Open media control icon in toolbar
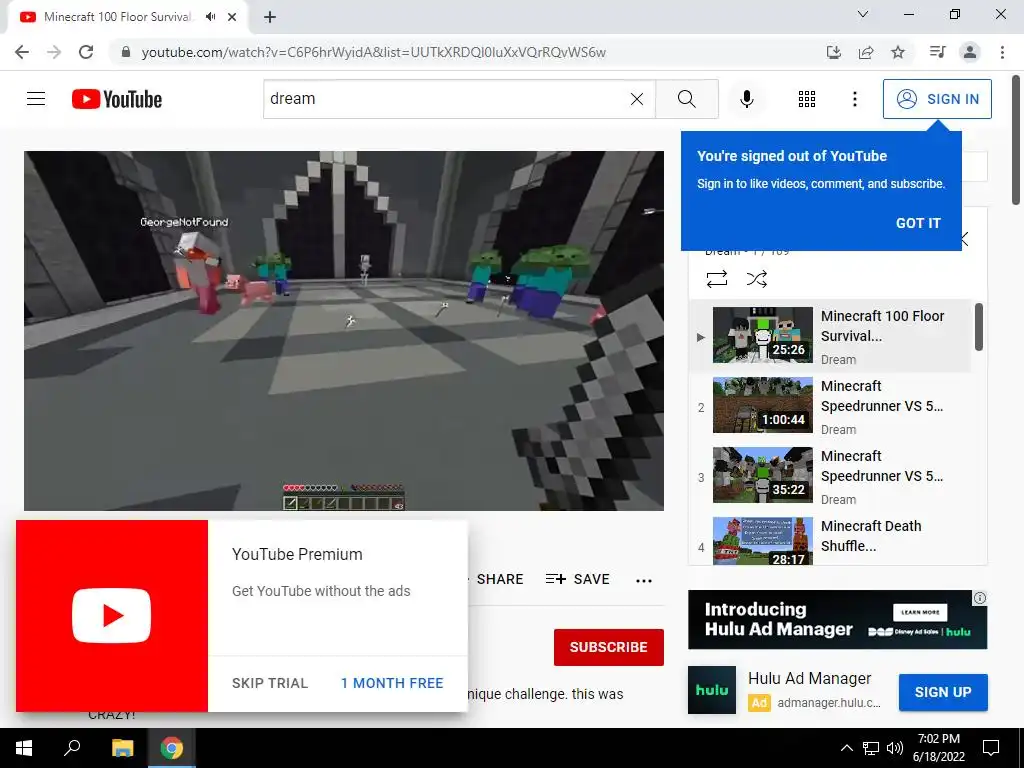Image resolution: width=1024 pixels, height=768 pixels. 937,52
